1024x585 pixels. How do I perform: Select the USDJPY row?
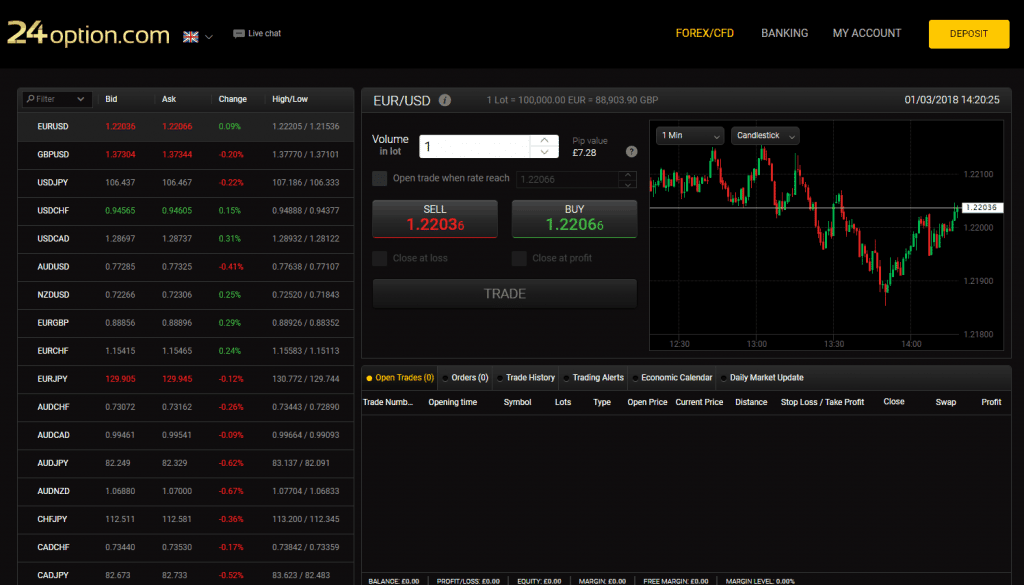coord(185,183)
